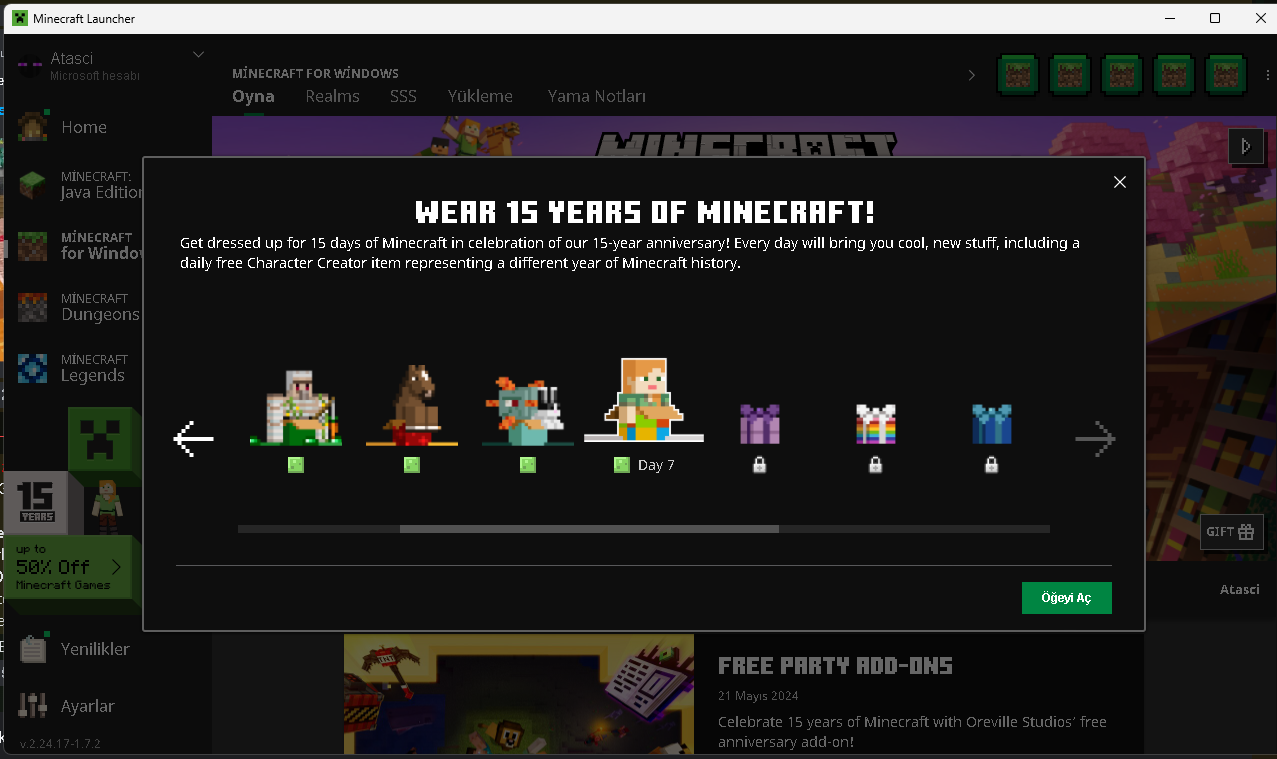Switch to the Realms tab
This screenshot has width=1277, height=759.
(332, 97)
